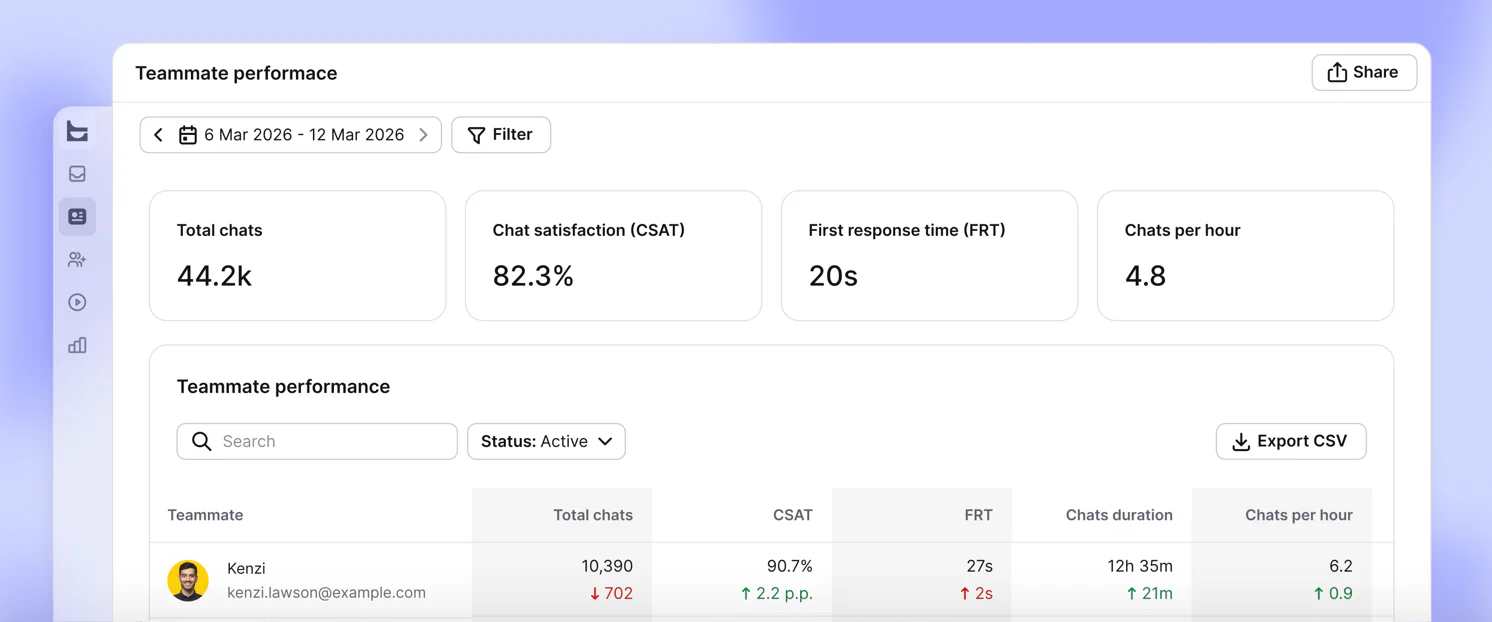
Task: Click the Teammate performance section heading
Action: click(x=283, y=387)
